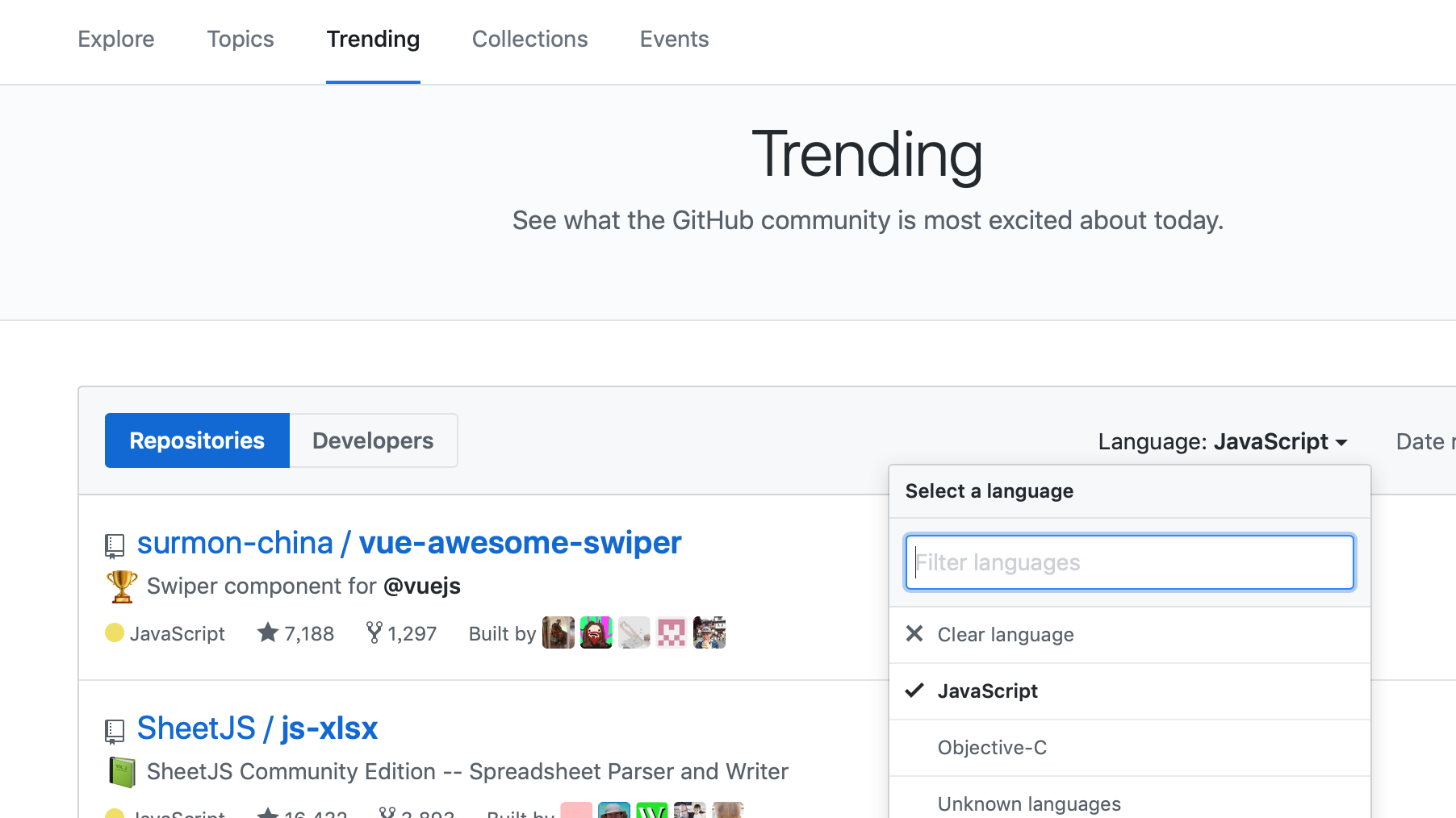Image resolution: width=1456 pixels, height=818 pixels.
Task: Open the Explore navigation tab
Action: click(116, 39)
